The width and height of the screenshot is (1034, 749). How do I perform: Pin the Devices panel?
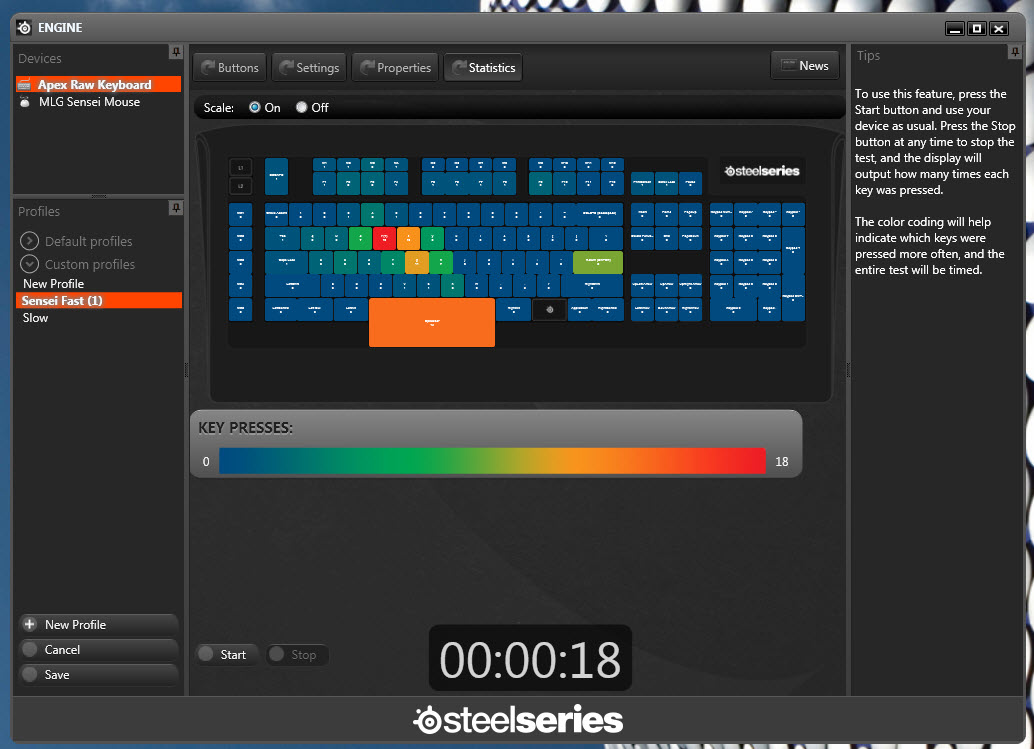click(x=175, y=52)
